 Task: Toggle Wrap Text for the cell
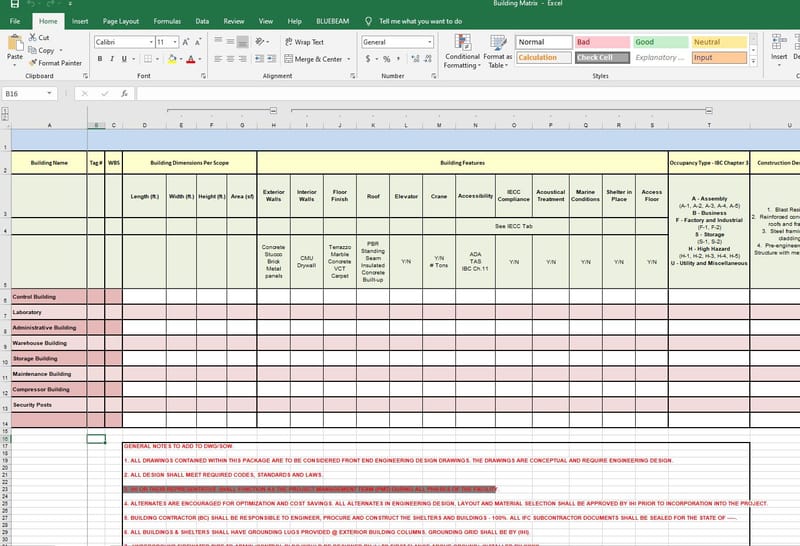pos(303,42)
